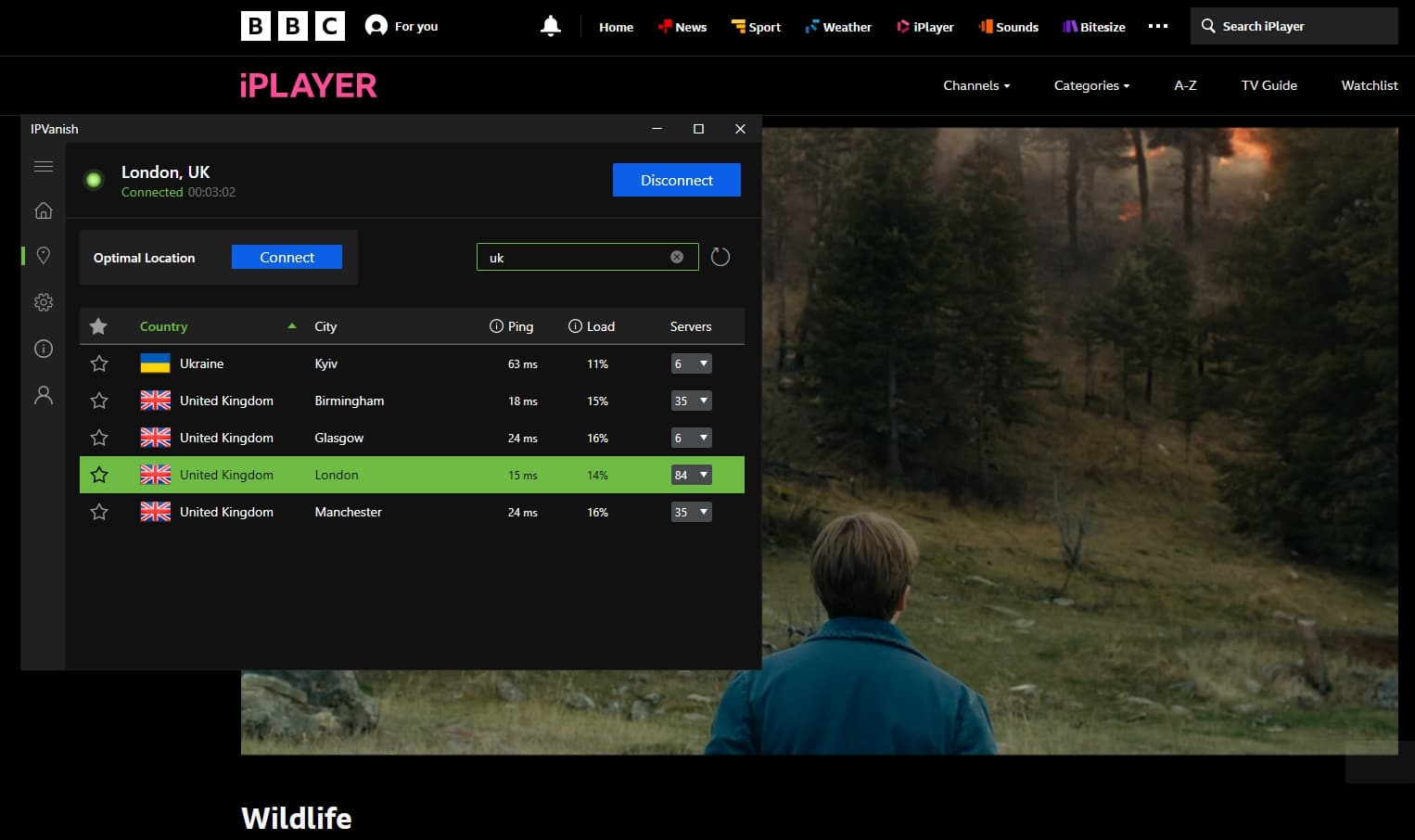This screenshot has height=840, width=1415.
Task: Click the iPlayer logo
Action: tap(308, 85)
